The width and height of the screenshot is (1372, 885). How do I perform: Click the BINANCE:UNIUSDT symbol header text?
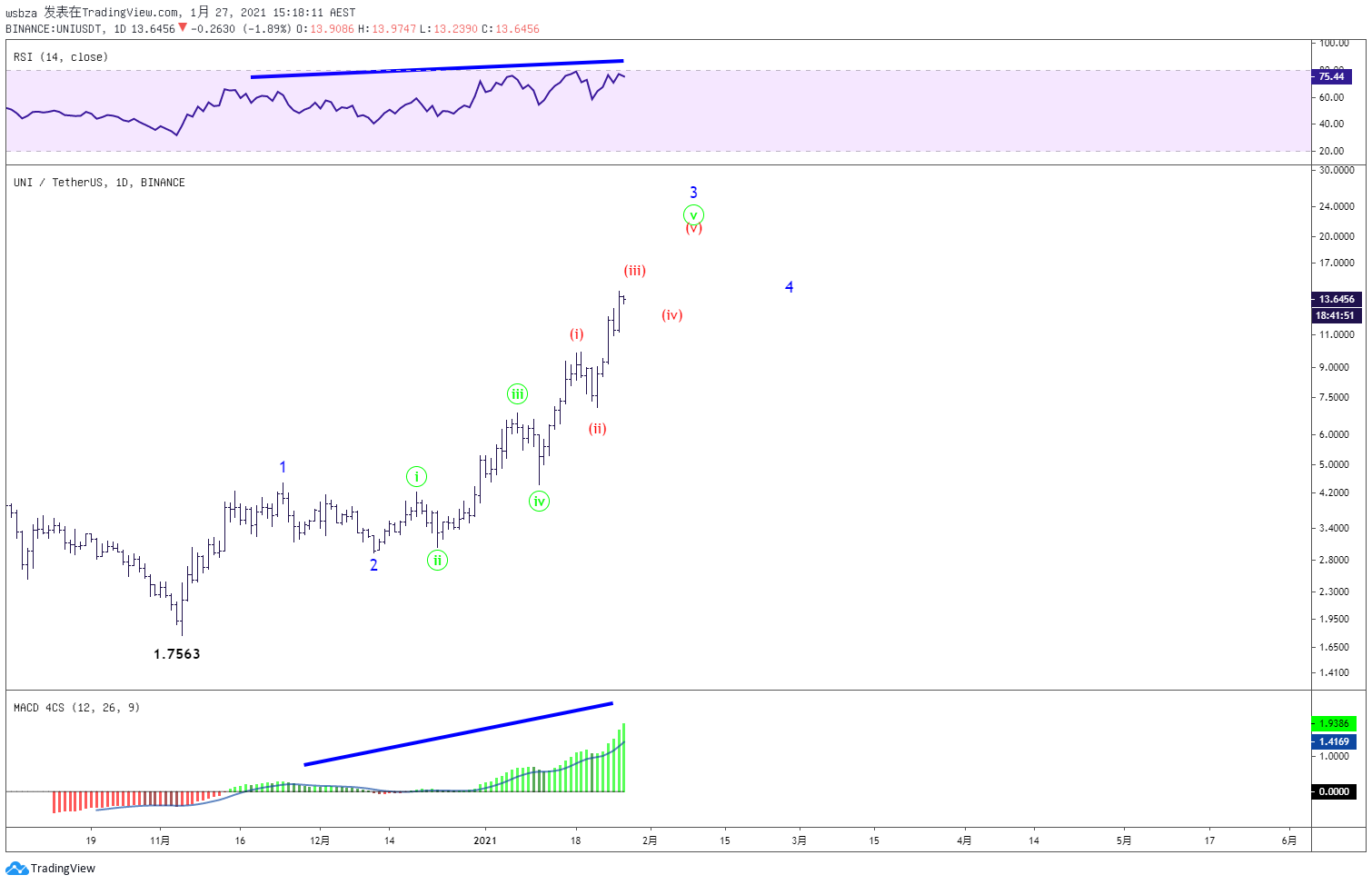pyautogui.click(x=55, y=29)
